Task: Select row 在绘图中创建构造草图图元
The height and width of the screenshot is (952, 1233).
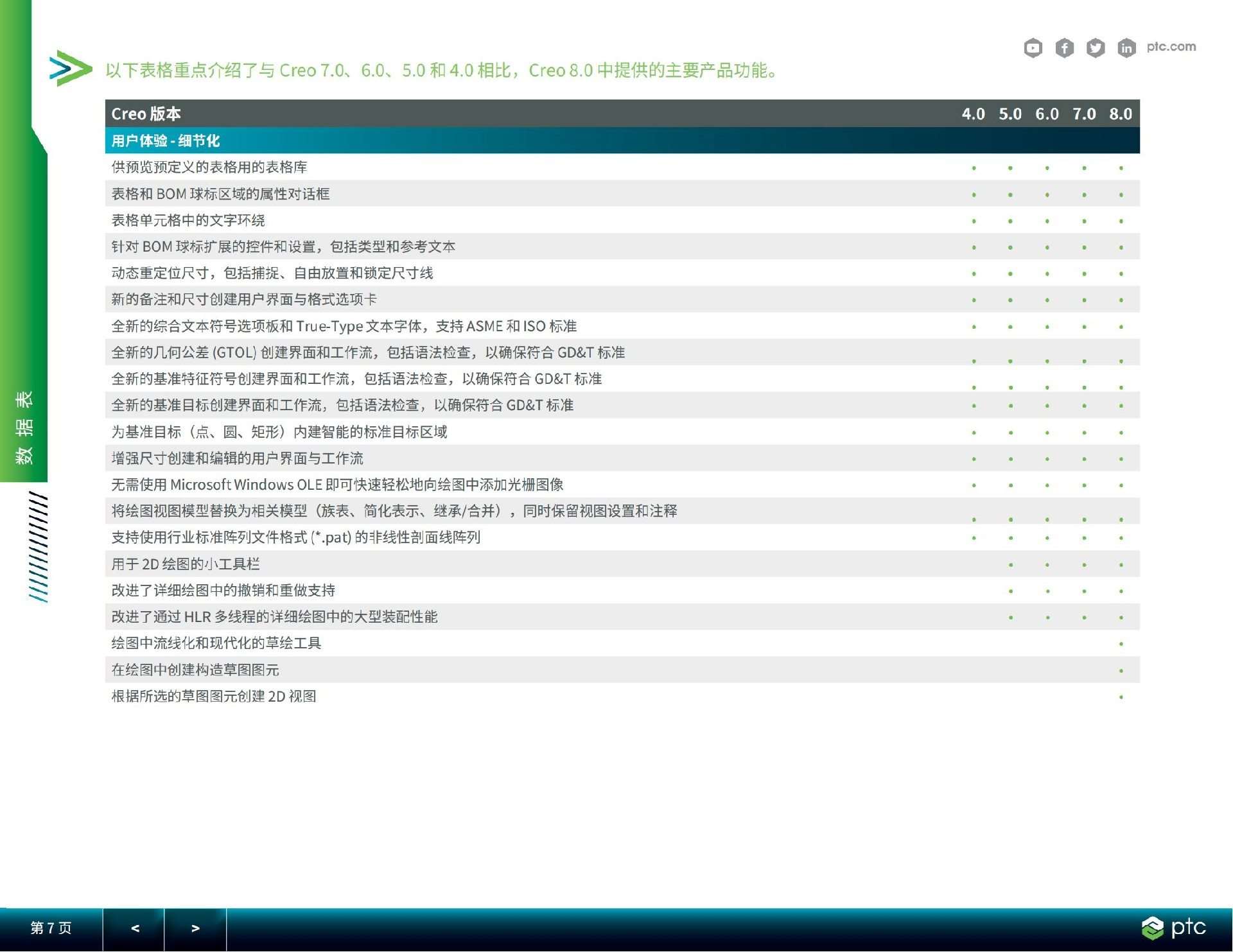Action: point(622,670)
